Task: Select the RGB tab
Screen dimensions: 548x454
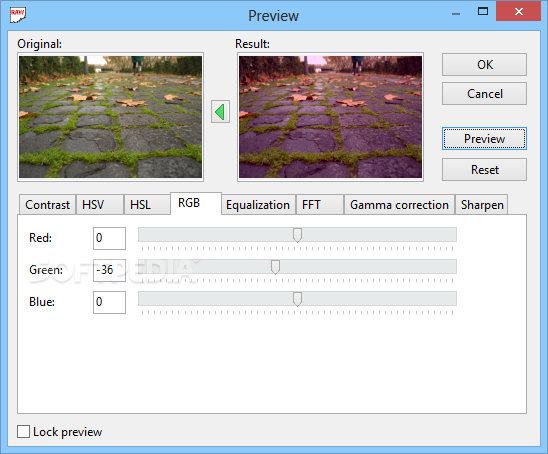Action: click(196, 203)
